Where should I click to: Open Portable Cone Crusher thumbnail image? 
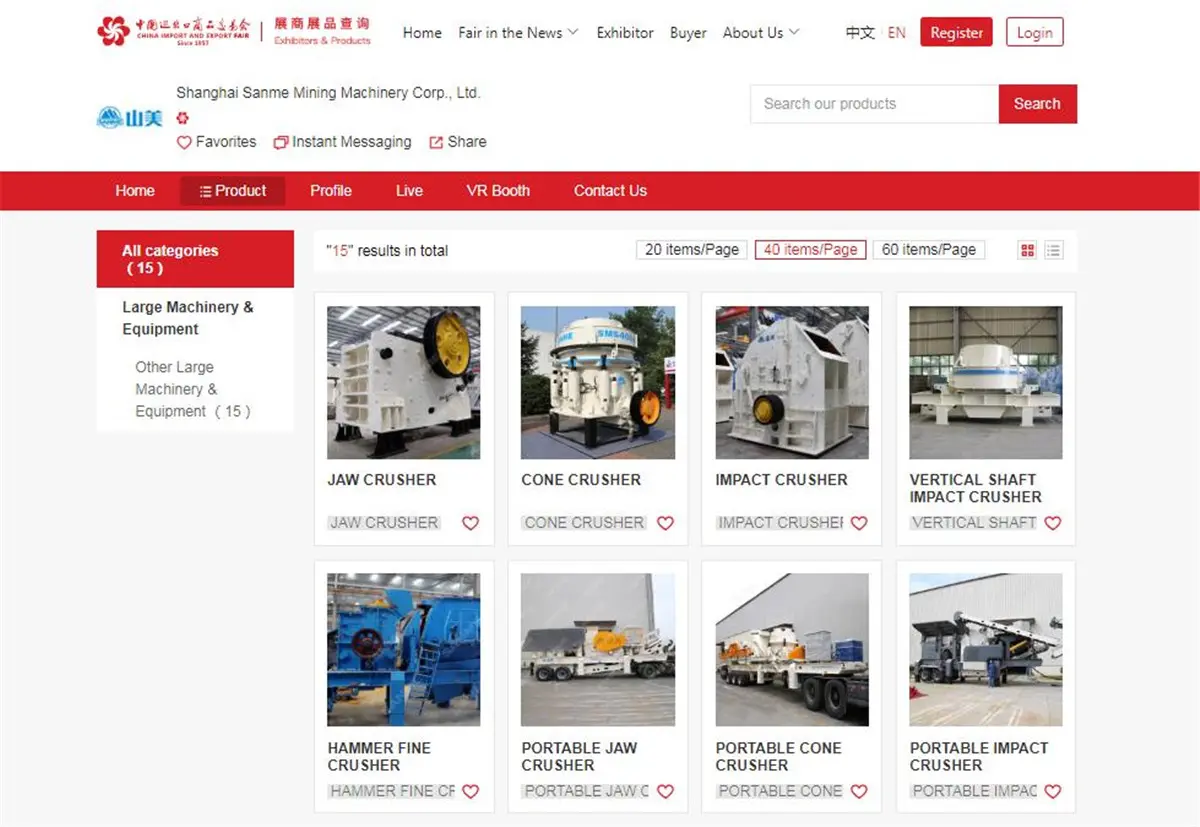[792, 649]
